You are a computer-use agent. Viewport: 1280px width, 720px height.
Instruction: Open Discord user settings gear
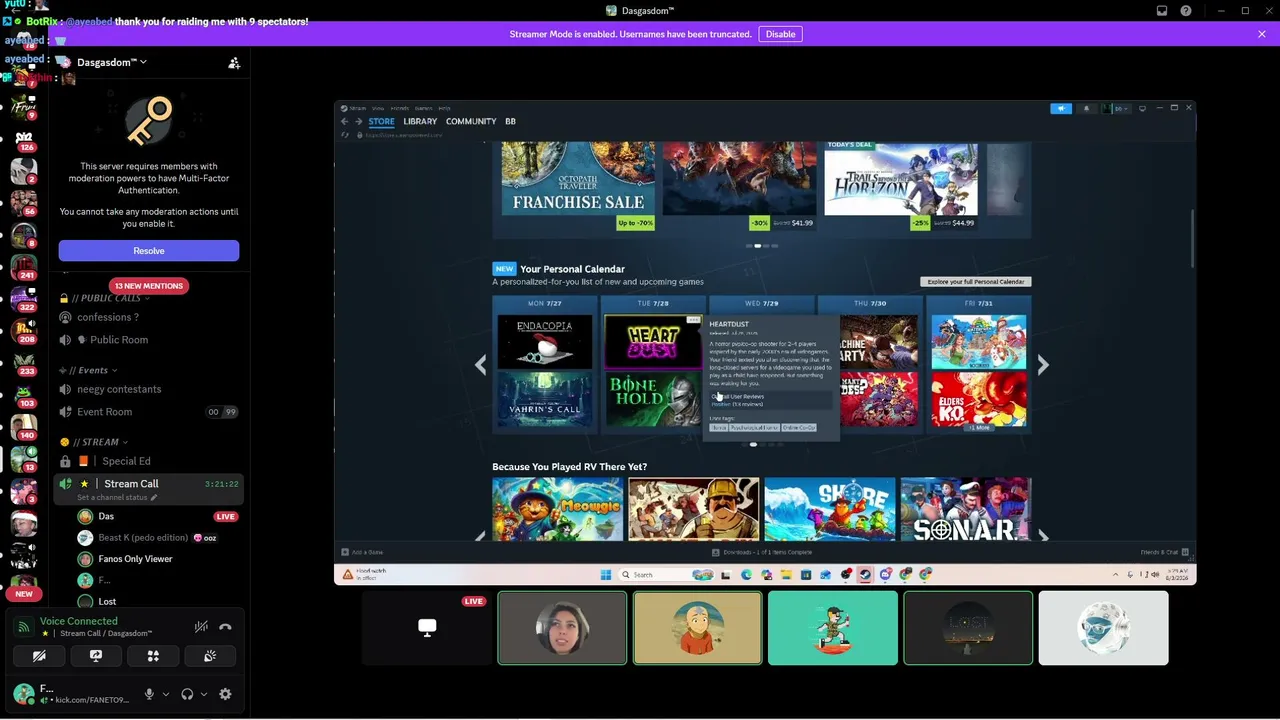(225, 694)
